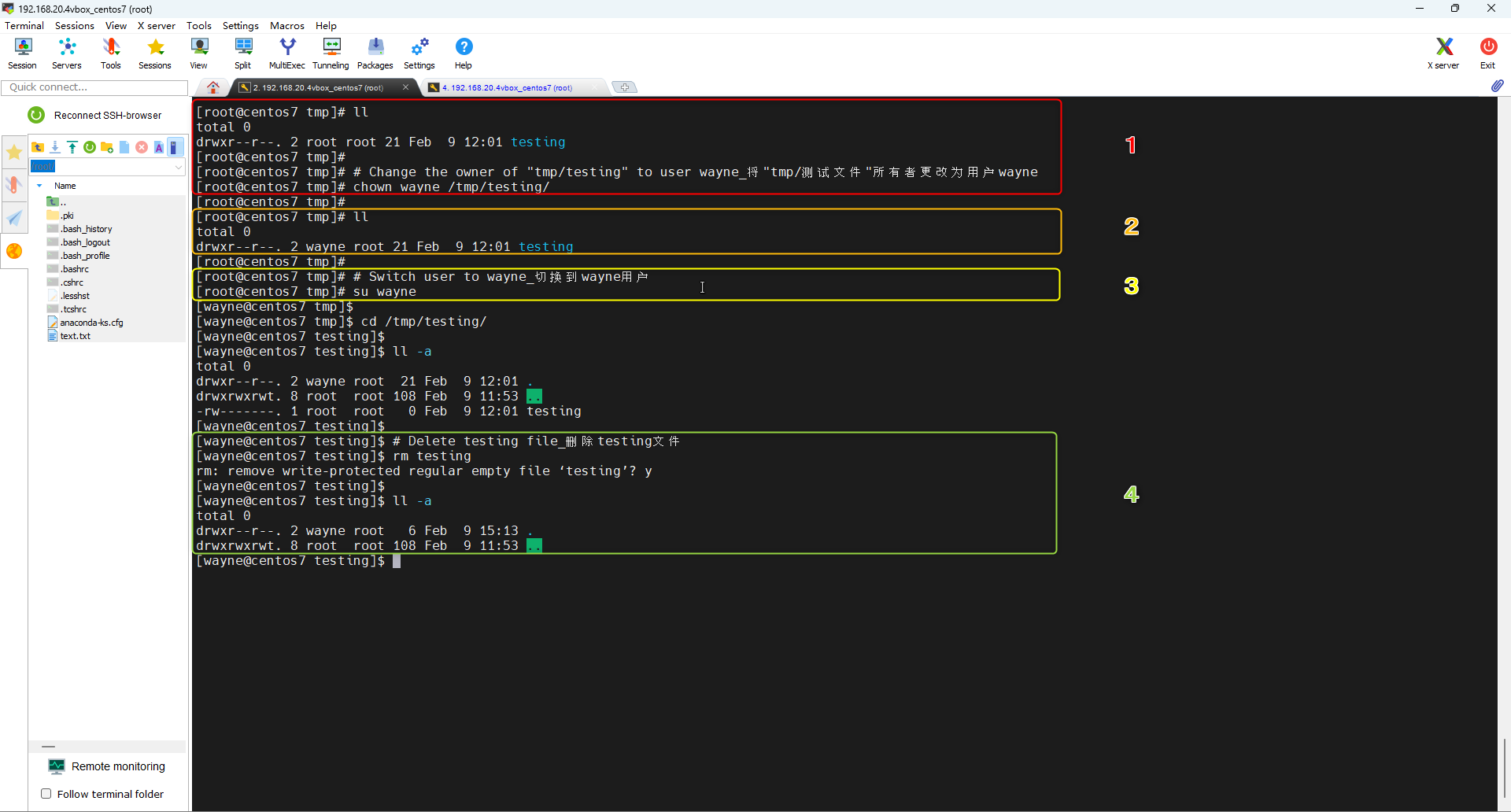Open the Settings gears toolbar icon
The image size is (1511, 812).
click(419, 54)
